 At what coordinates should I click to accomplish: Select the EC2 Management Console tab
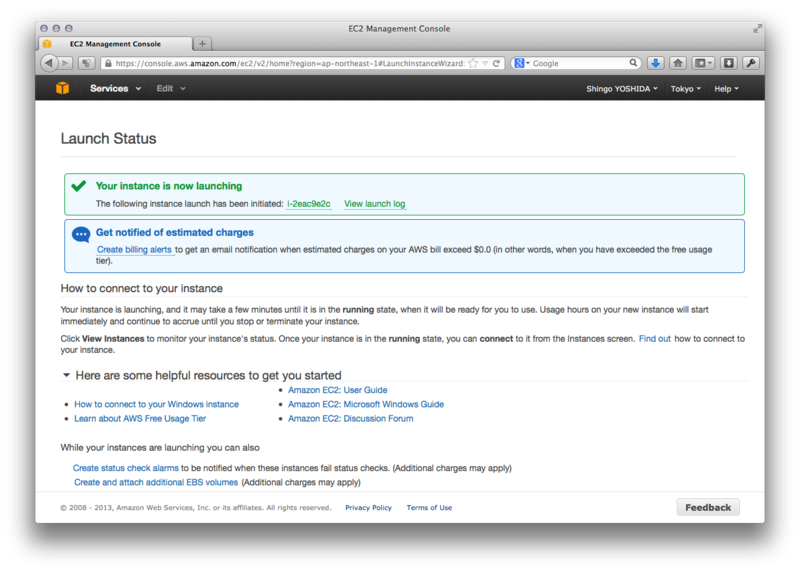(115, 44)
